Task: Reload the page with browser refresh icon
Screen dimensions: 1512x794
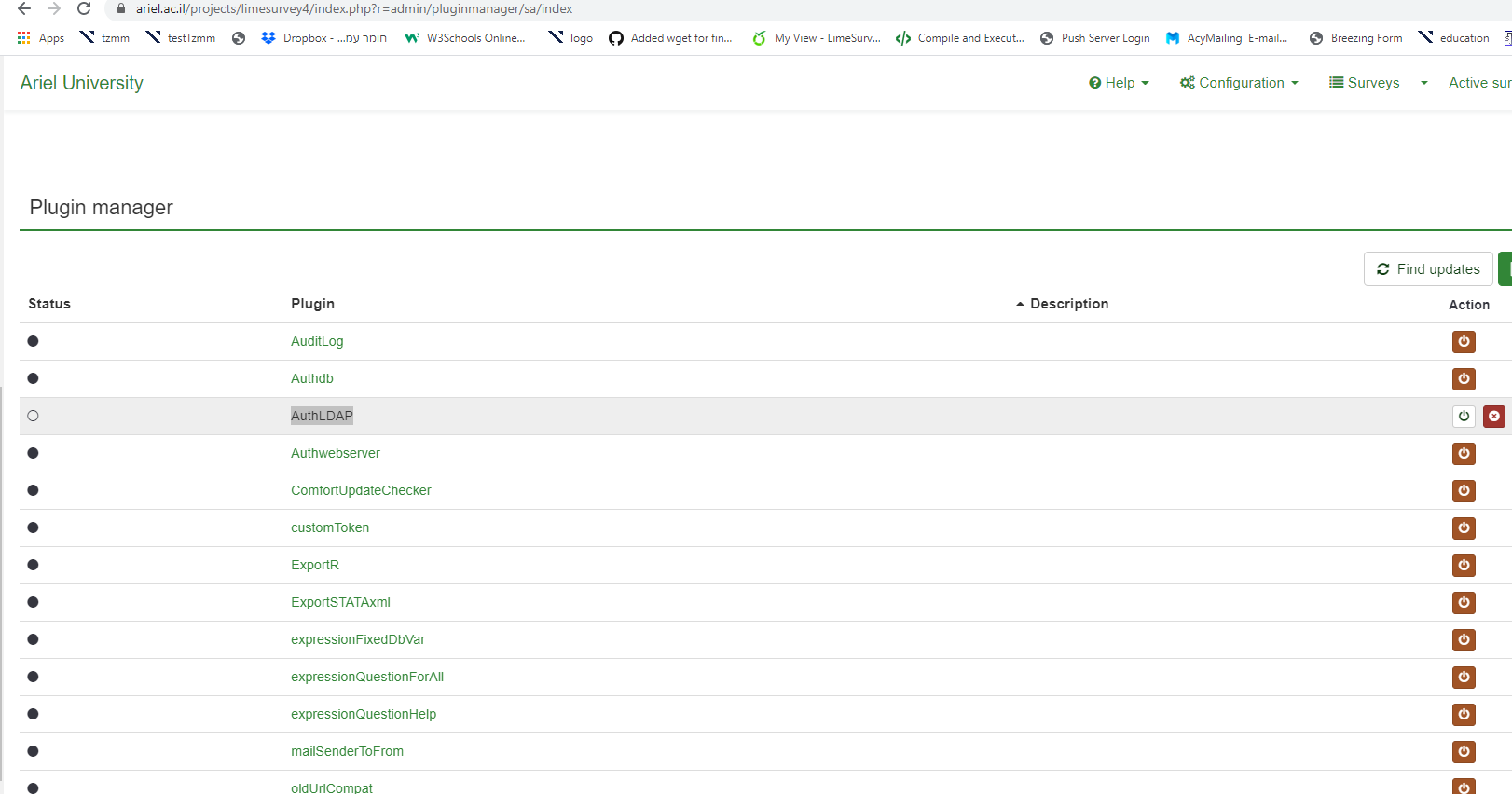Action: (x=84, y=9)
